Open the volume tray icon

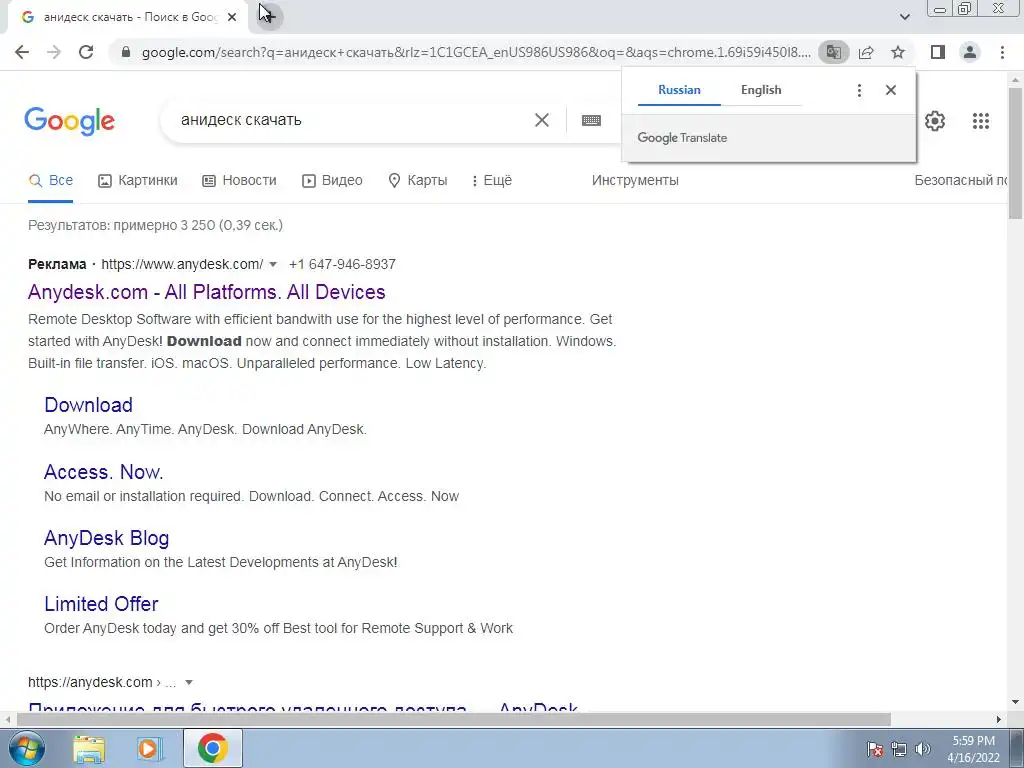coord(922,749)
